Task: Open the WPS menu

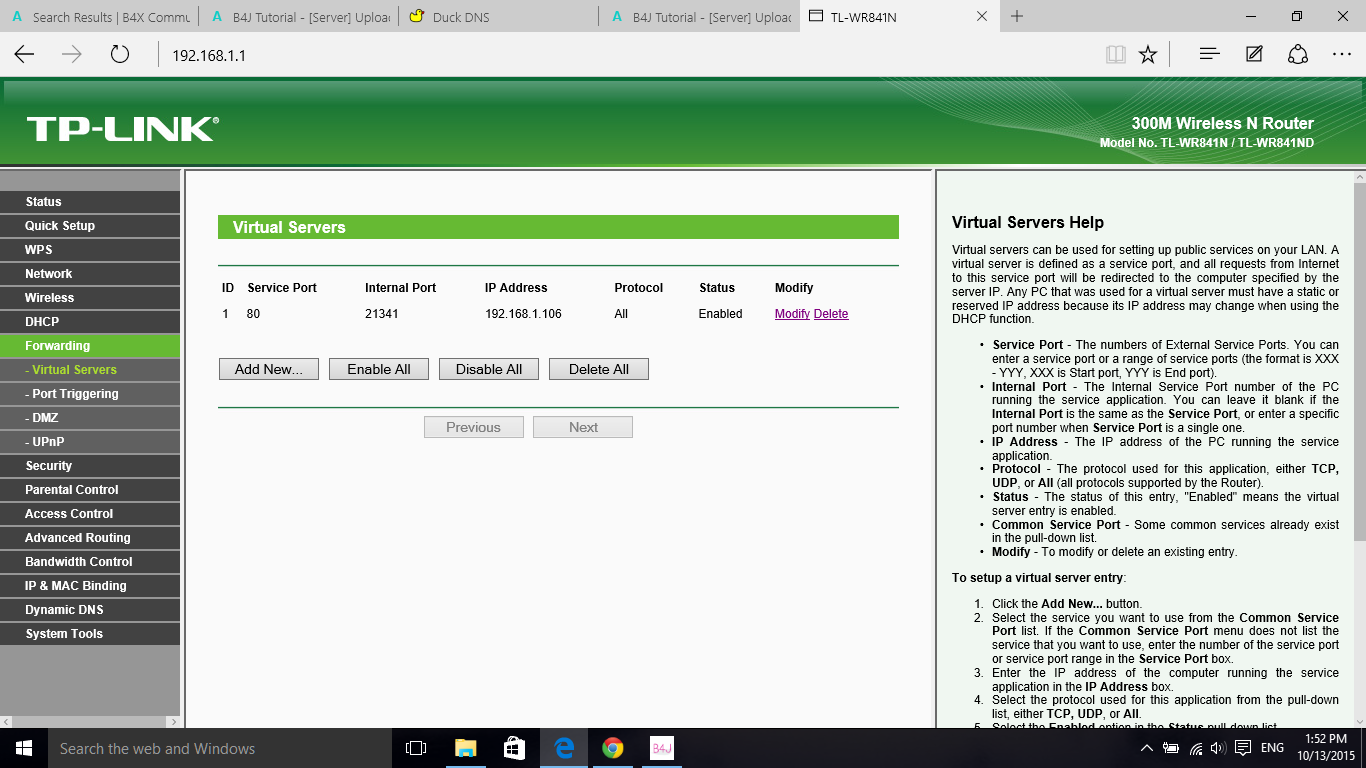Action: 90,250
